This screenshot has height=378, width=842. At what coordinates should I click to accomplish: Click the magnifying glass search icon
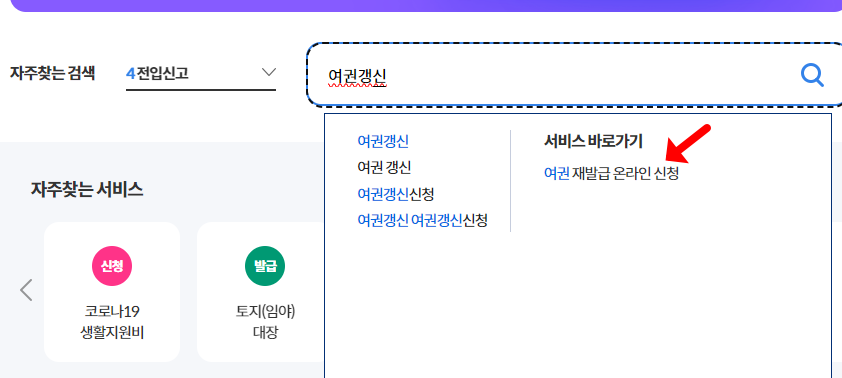812,75
